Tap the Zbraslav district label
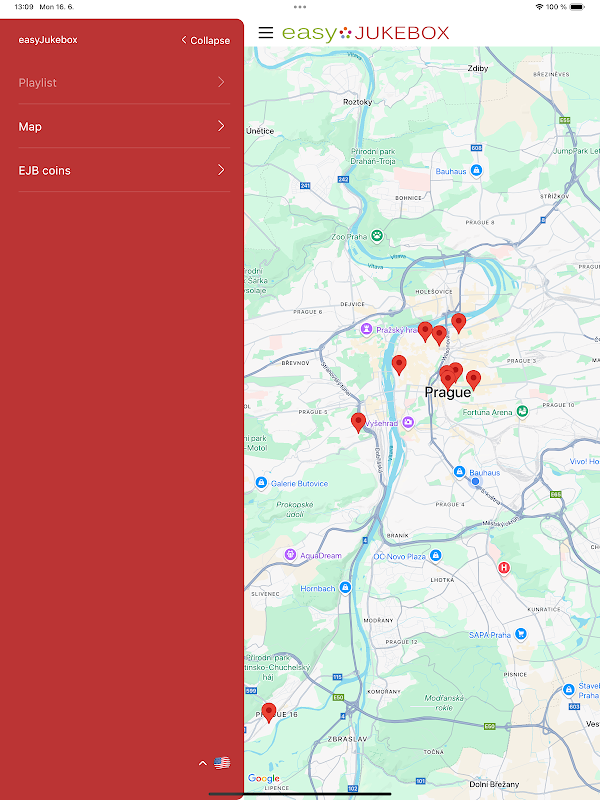Screen dimensions: 600x800 pyautogui.click(x=347, y=739)
